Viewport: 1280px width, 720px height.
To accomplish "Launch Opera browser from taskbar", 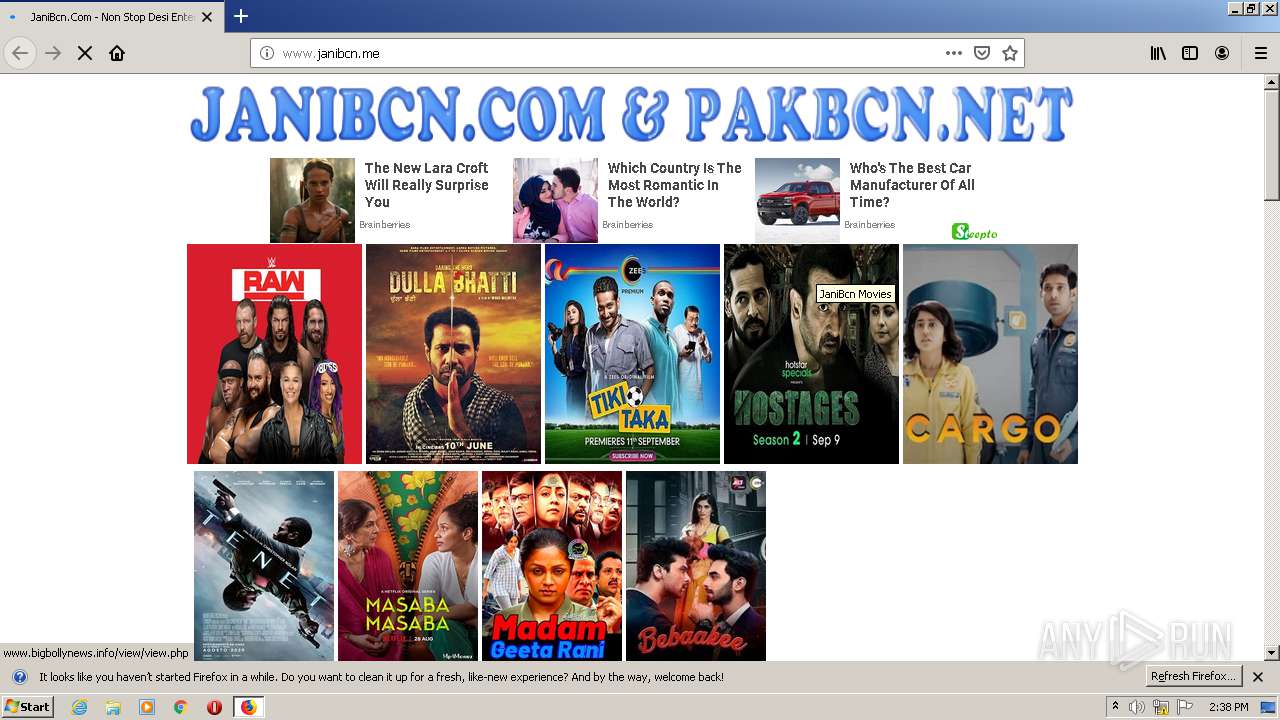I will [x=214, y=707].
